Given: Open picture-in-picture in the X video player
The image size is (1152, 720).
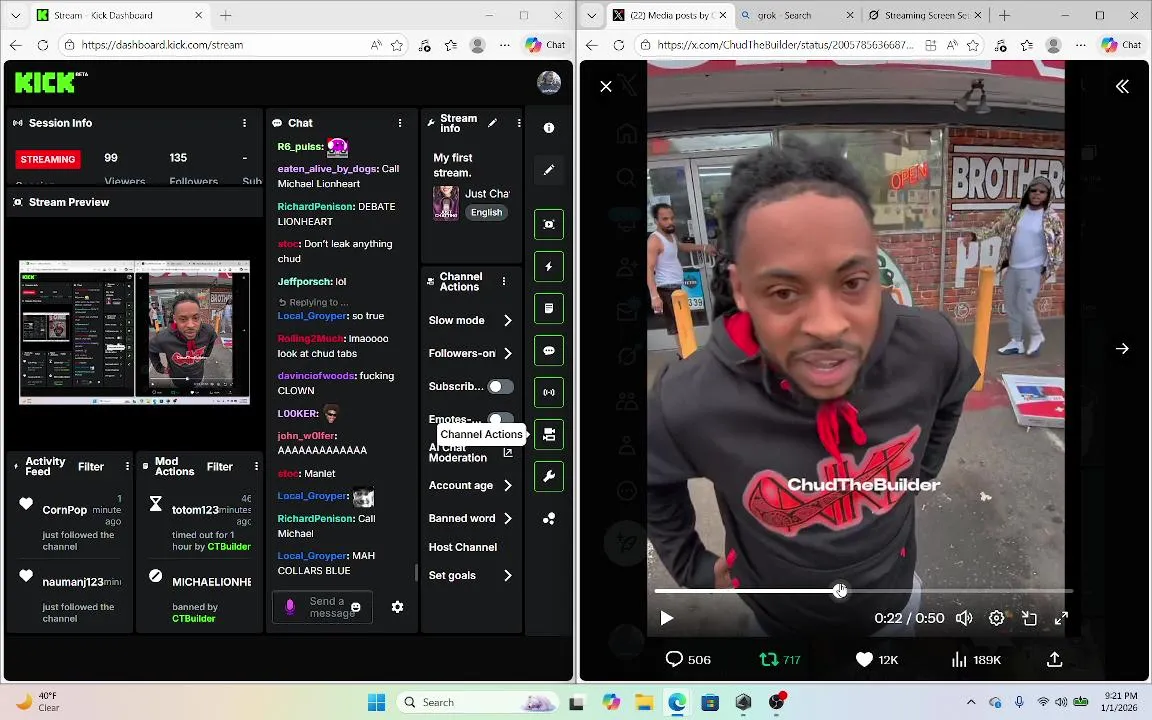Looking at the screenshot, I should tap(1029, 619).
